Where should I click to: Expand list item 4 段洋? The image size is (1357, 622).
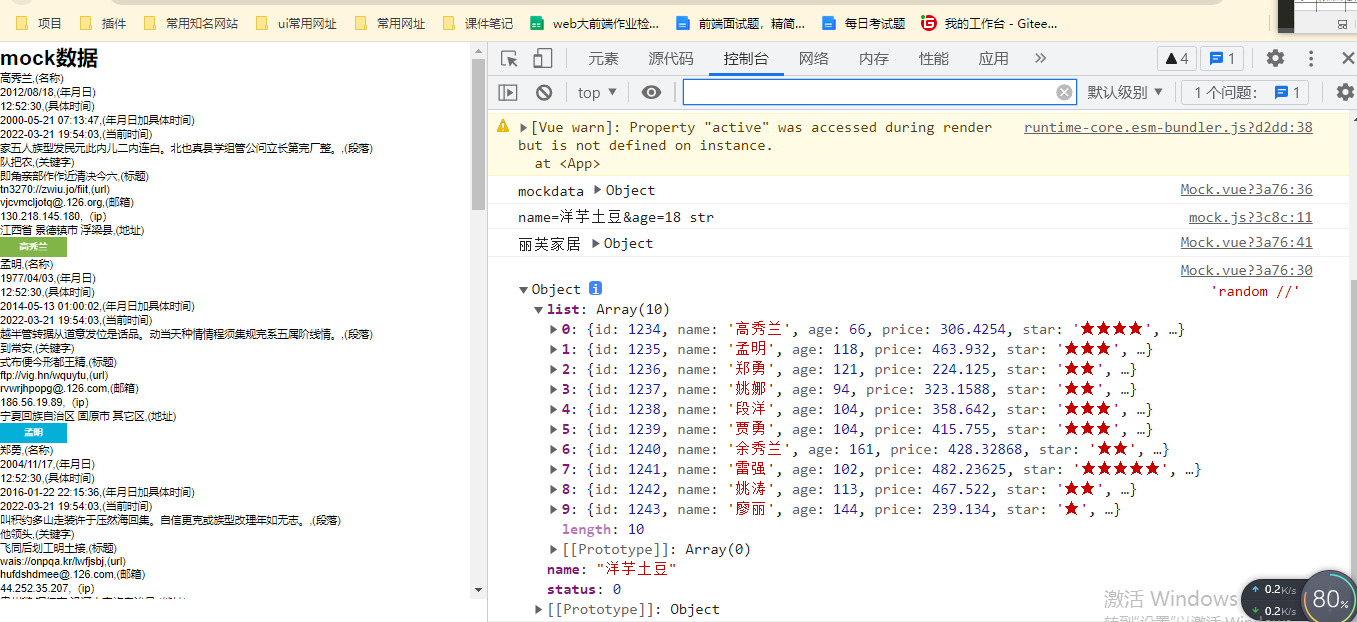(554, 410)
